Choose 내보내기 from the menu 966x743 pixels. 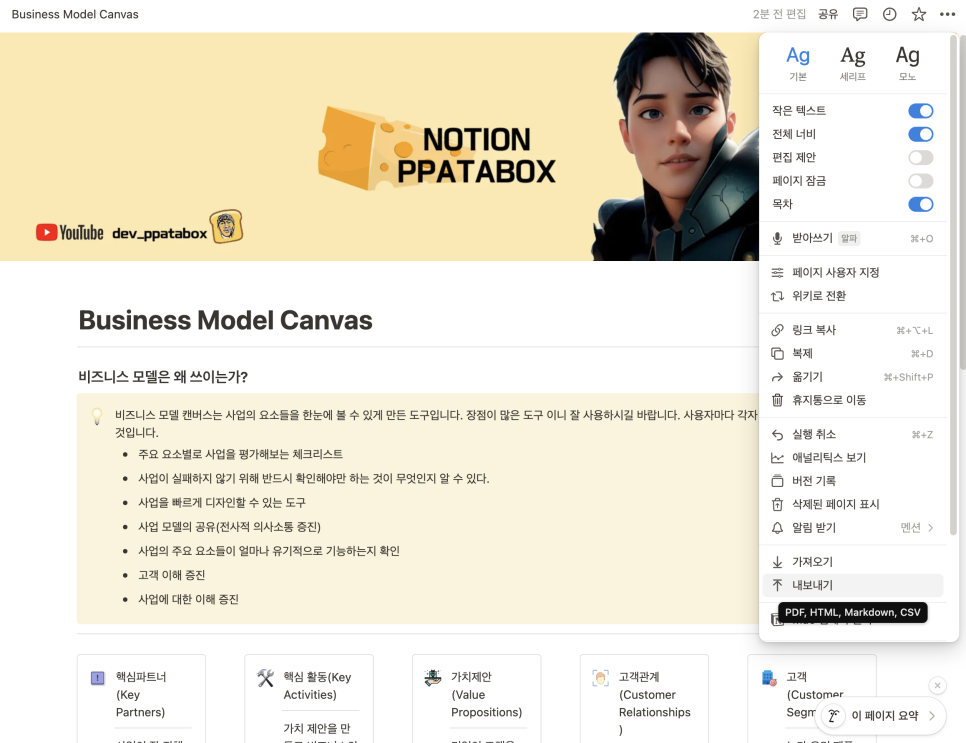point(853,585)
